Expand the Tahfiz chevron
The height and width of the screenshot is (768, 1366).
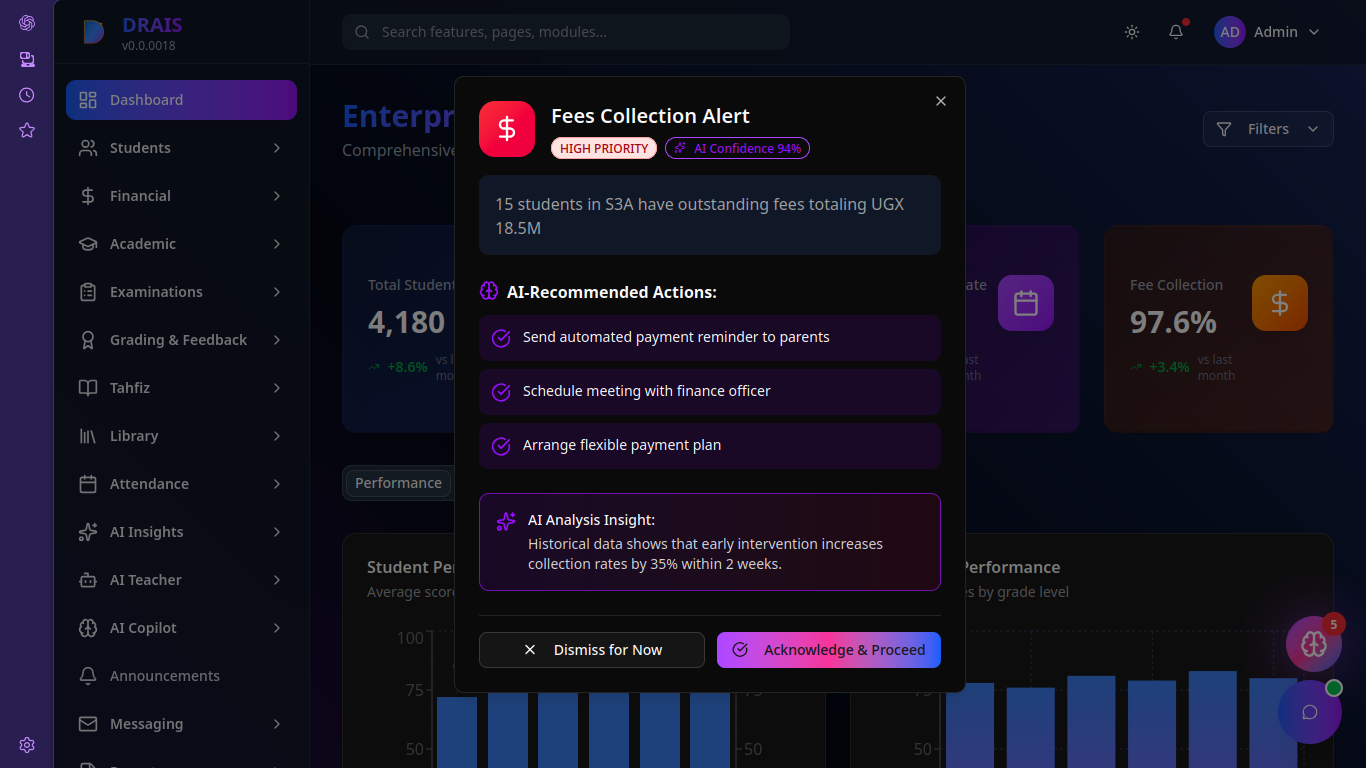tap(277, 388)
